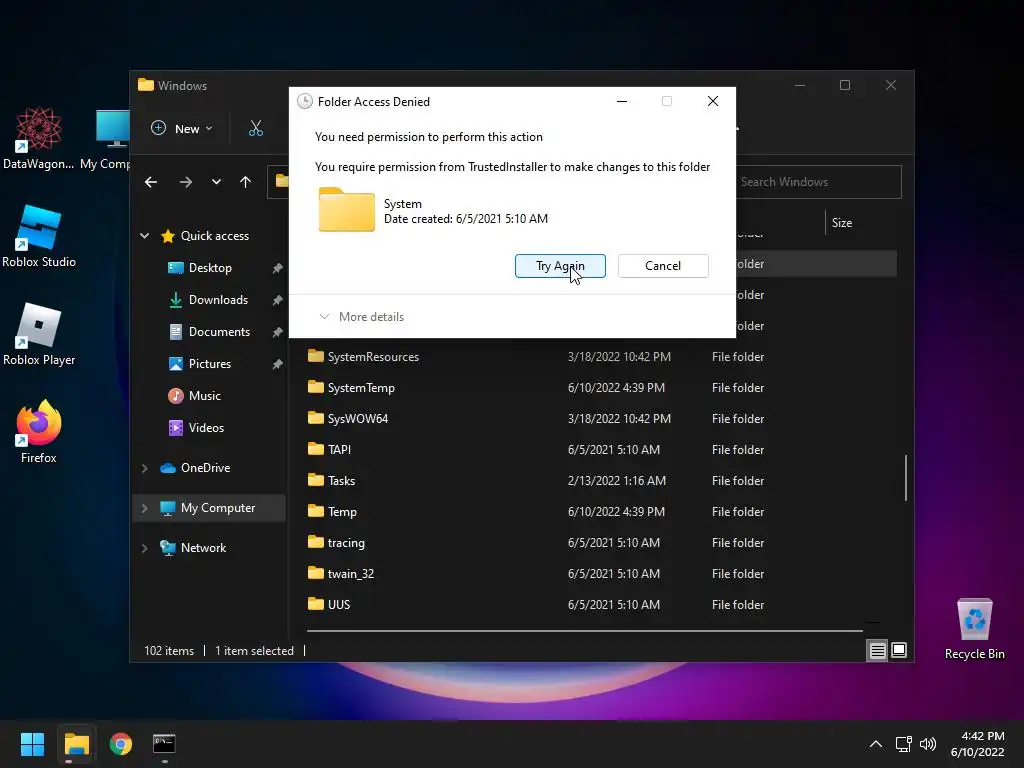Open Roblox Studio desktop shortcut

point(39,236)
